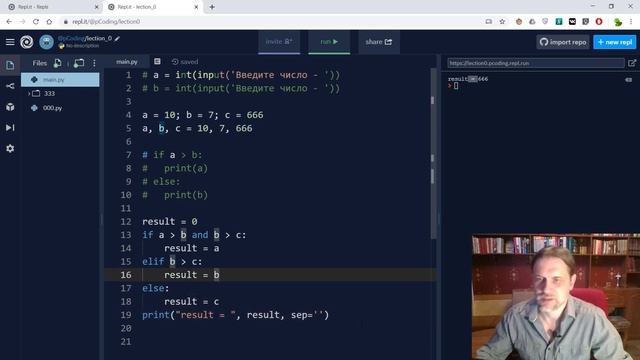
Task: Click the @pCoding username link
Action: (71, 38)
